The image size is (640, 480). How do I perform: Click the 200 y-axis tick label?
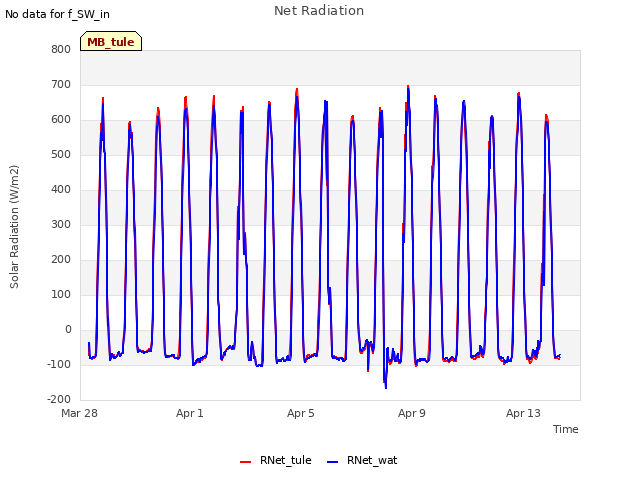tap(61, 260)
